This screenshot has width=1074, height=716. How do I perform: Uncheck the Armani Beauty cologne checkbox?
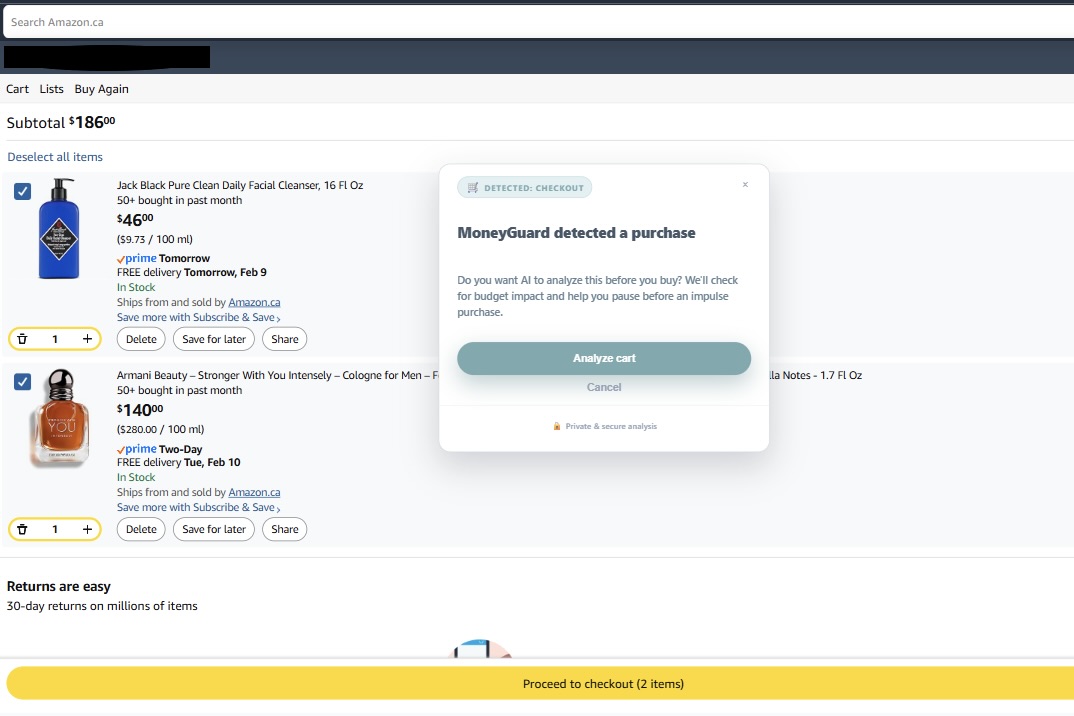point(23,382)
